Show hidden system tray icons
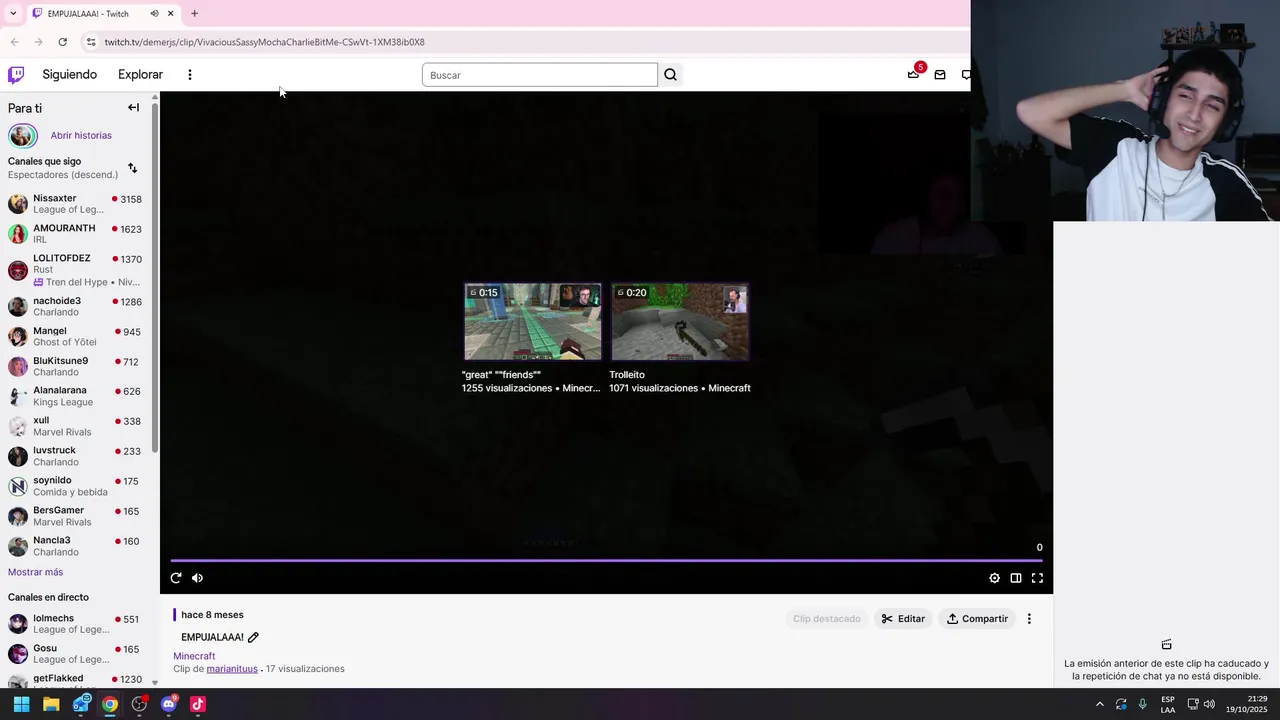 [1100, 704]
